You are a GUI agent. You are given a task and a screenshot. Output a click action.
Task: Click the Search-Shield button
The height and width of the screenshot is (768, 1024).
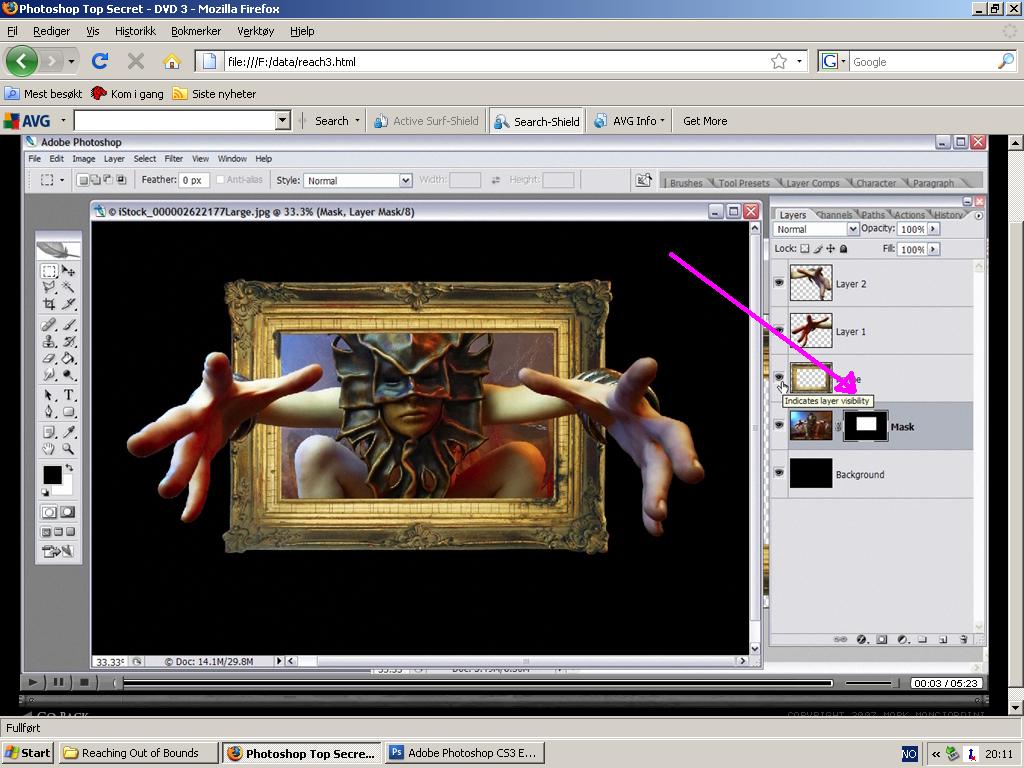[x=537, y=121]
